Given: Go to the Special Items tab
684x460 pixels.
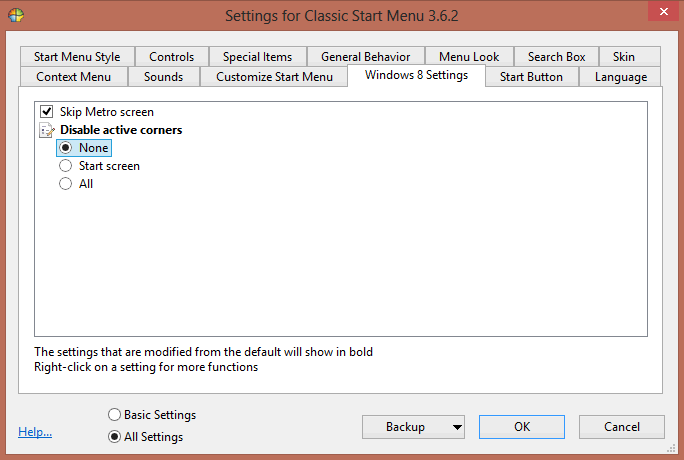Looking at the screenshot, I should pyautogui.click(x=257, y=57).
